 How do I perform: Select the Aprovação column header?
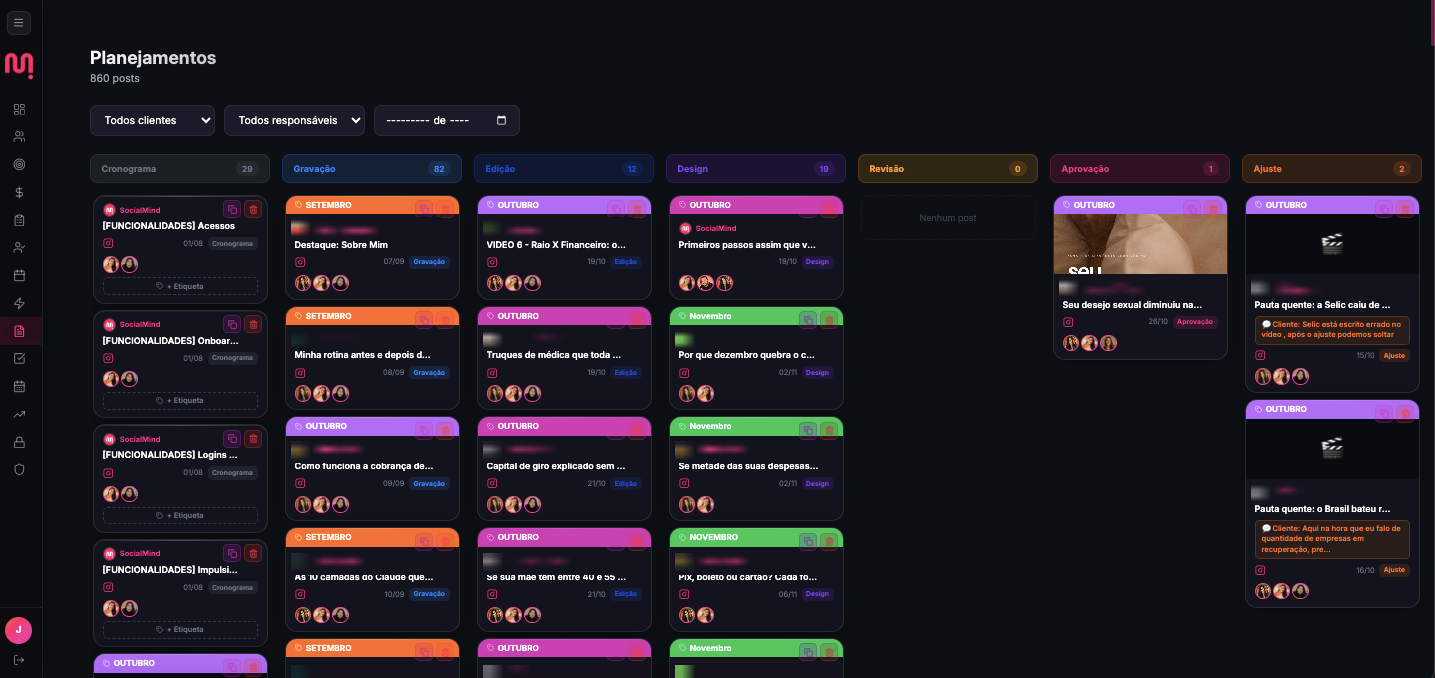pos(1140,169)
